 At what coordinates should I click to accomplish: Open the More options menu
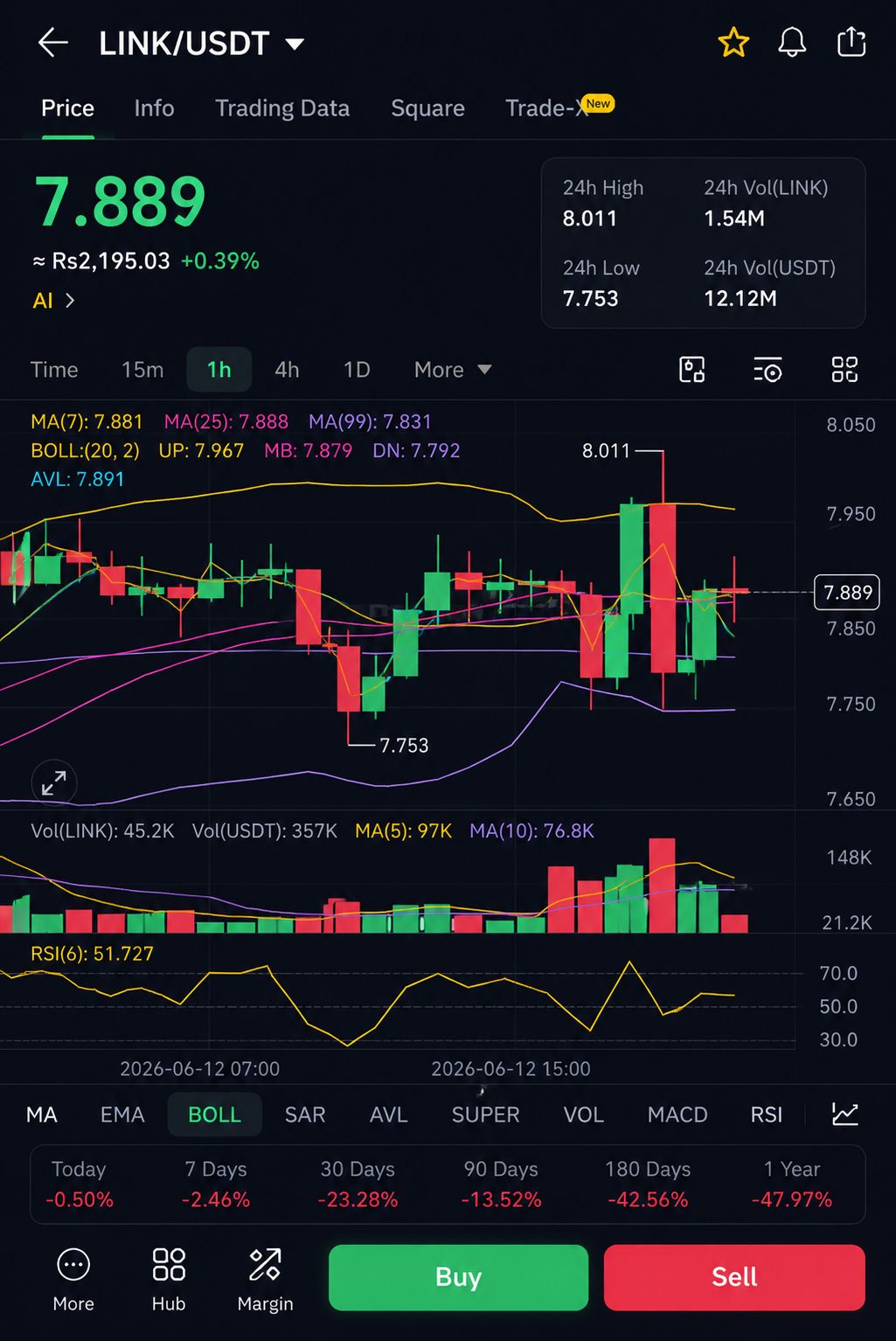(x=73, y=1279)
